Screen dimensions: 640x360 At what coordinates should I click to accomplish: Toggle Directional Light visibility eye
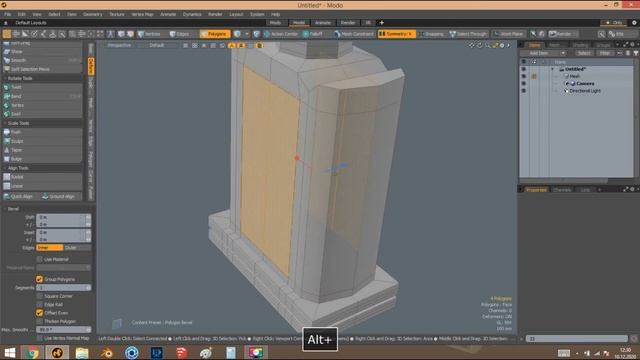pos(524,91)
